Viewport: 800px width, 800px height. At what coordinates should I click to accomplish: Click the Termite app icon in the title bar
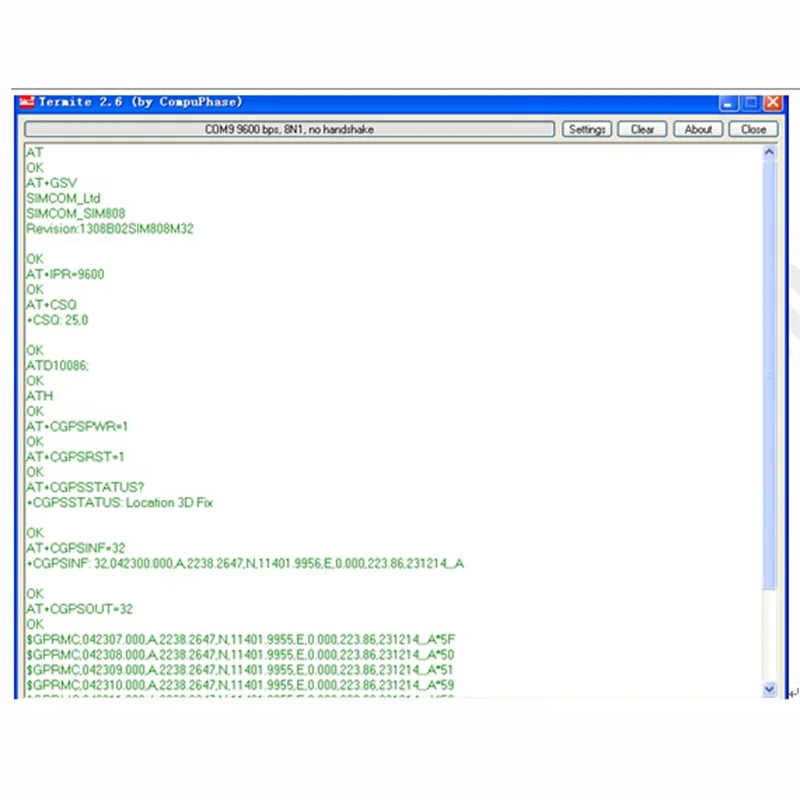click(27, 103)
